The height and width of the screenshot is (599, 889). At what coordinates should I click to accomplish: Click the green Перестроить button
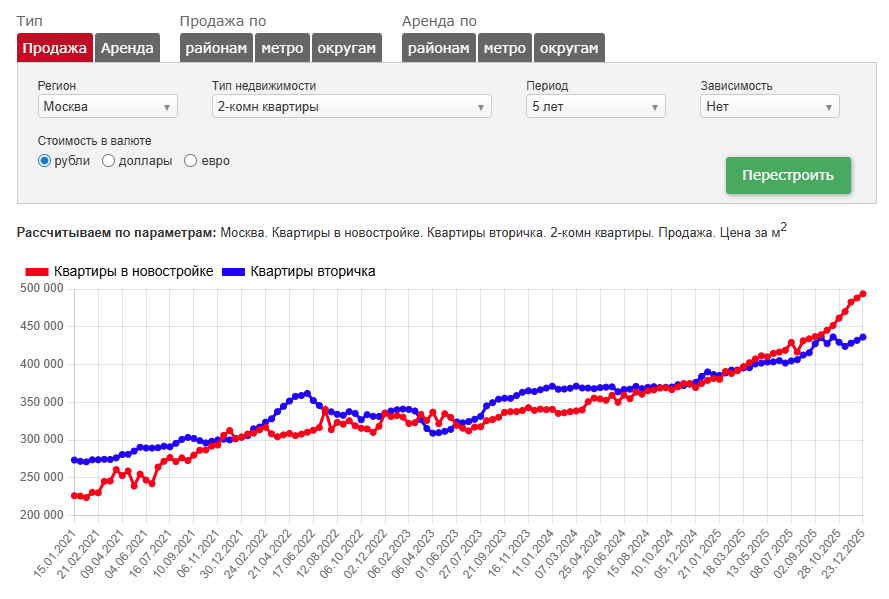point(788,175)
